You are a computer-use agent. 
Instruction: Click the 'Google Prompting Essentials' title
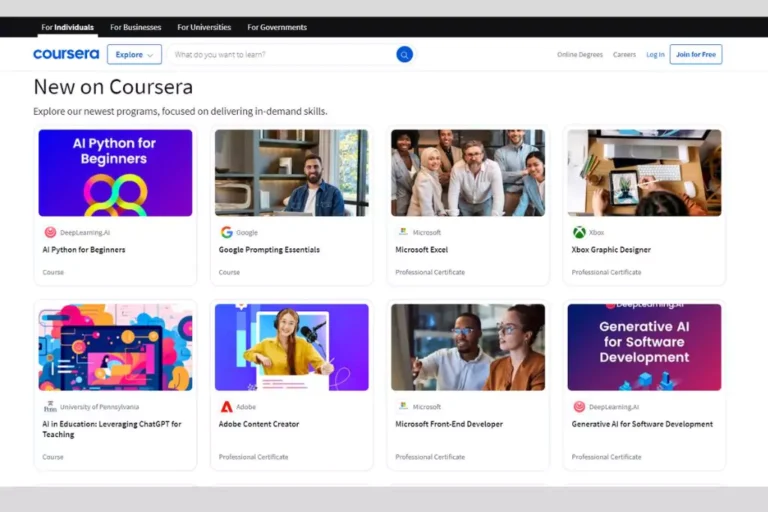[269, 250]
